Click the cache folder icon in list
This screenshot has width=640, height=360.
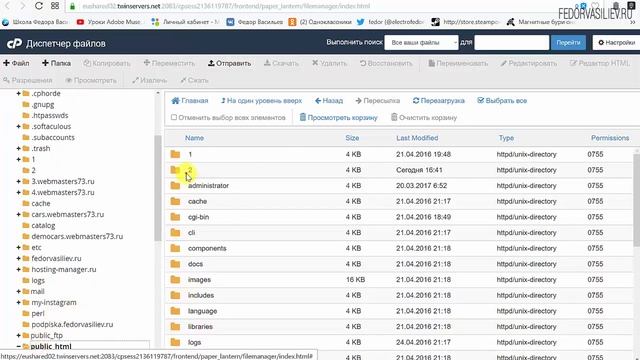(176, 201)
